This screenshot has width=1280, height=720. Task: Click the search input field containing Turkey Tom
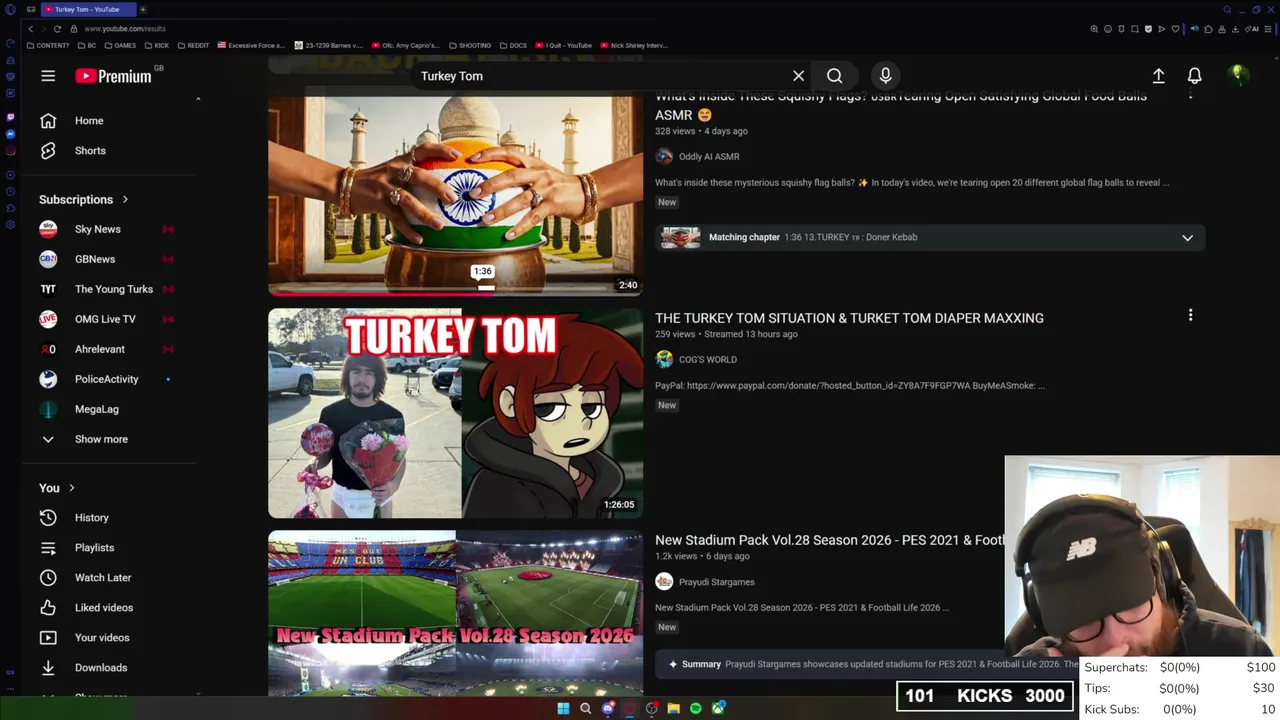pyautogui.click(x=600, y=76)
